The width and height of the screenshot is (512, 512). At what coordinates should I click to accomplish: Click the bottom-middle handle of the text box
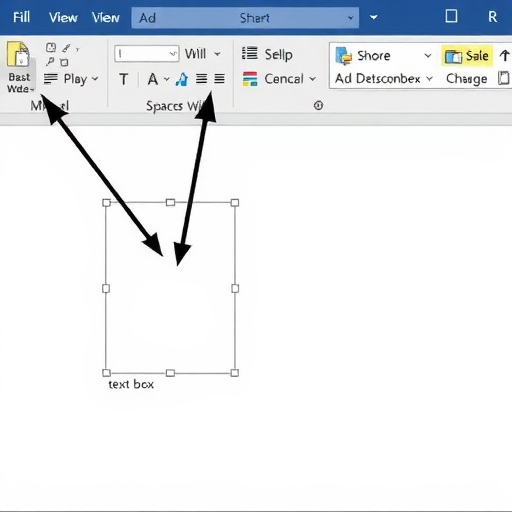pyautogui.click(x=170, y=373)
